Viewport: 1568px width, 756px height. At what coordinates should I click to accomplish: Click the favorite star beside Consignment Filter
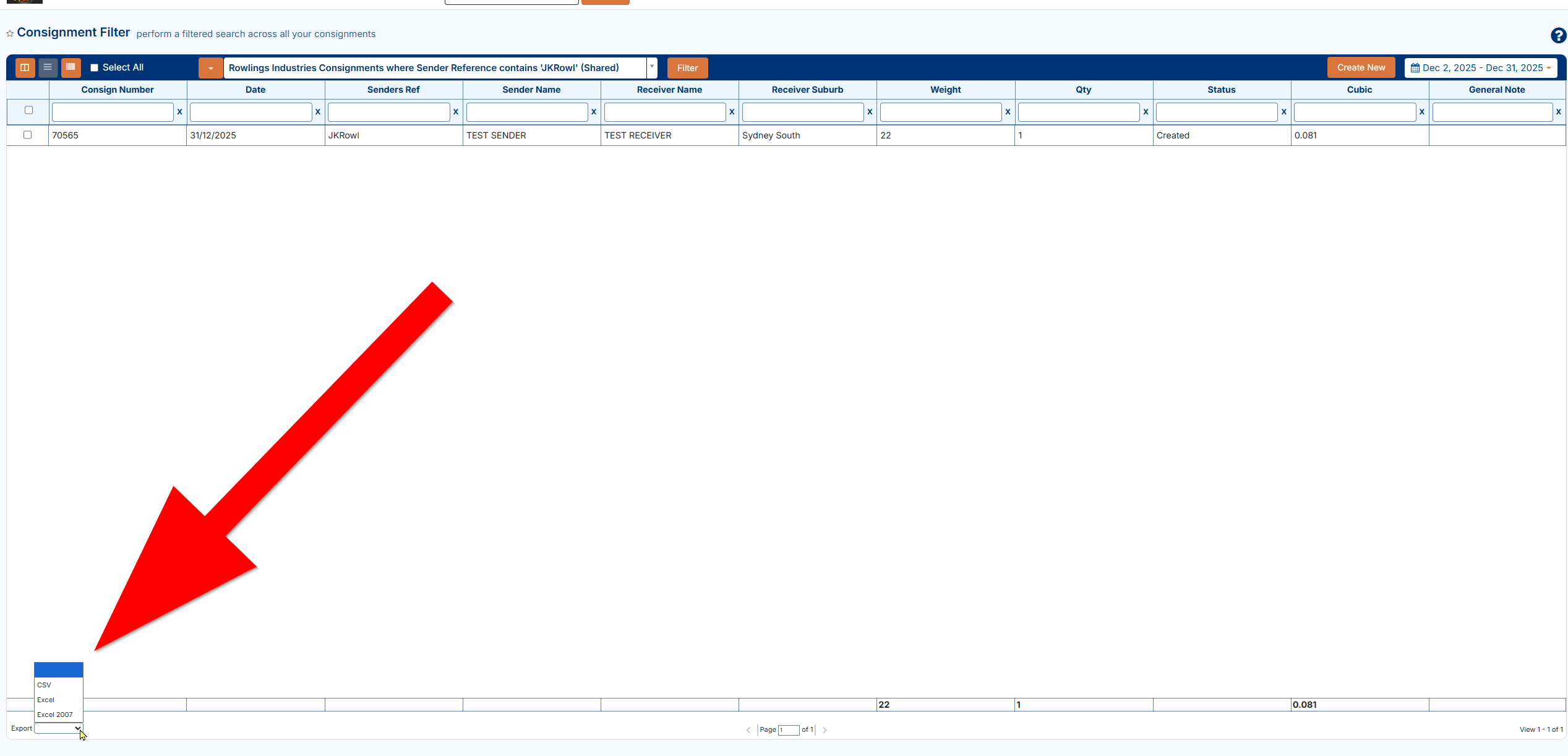[10, 34]
